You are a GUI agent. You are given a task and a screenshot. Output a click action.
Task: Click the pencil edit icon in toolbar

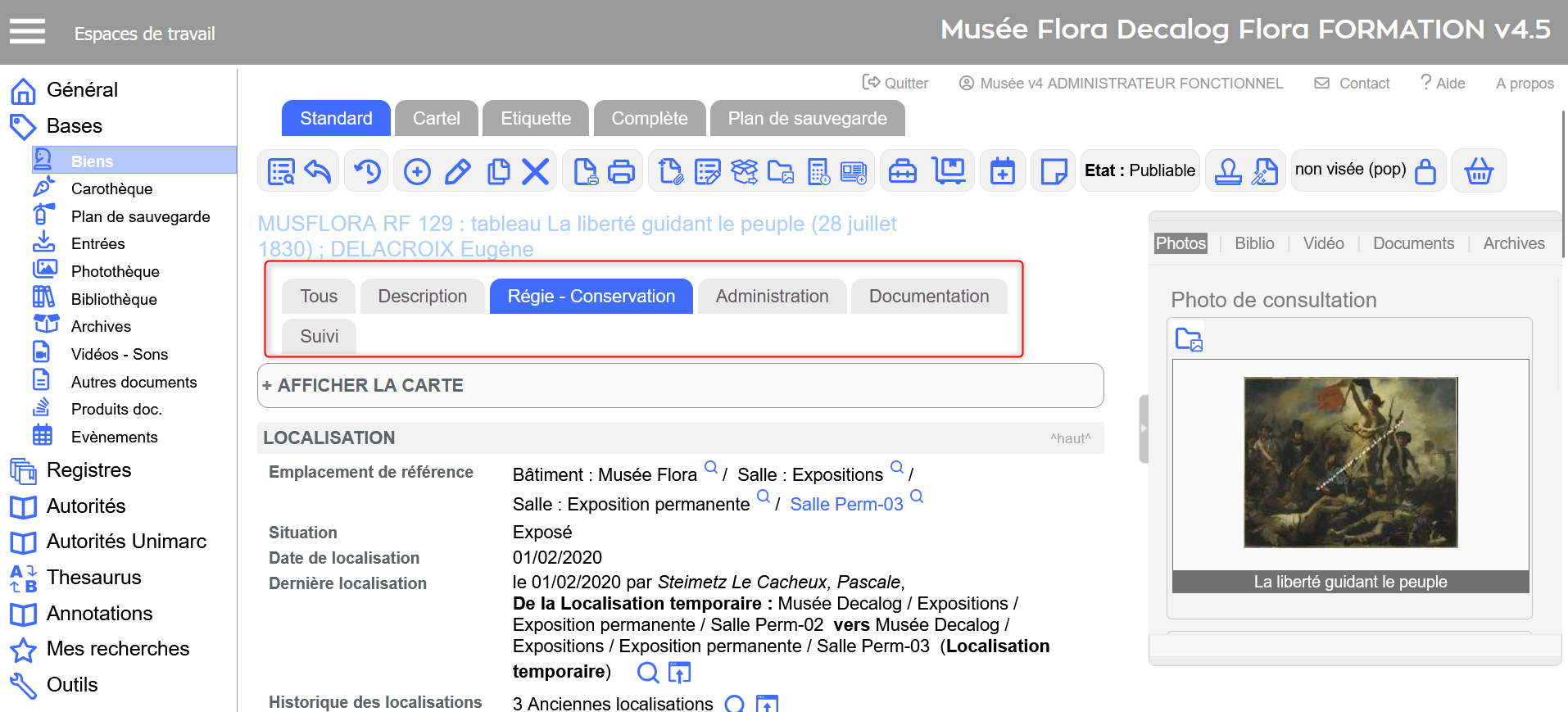(x=457, y=172)
